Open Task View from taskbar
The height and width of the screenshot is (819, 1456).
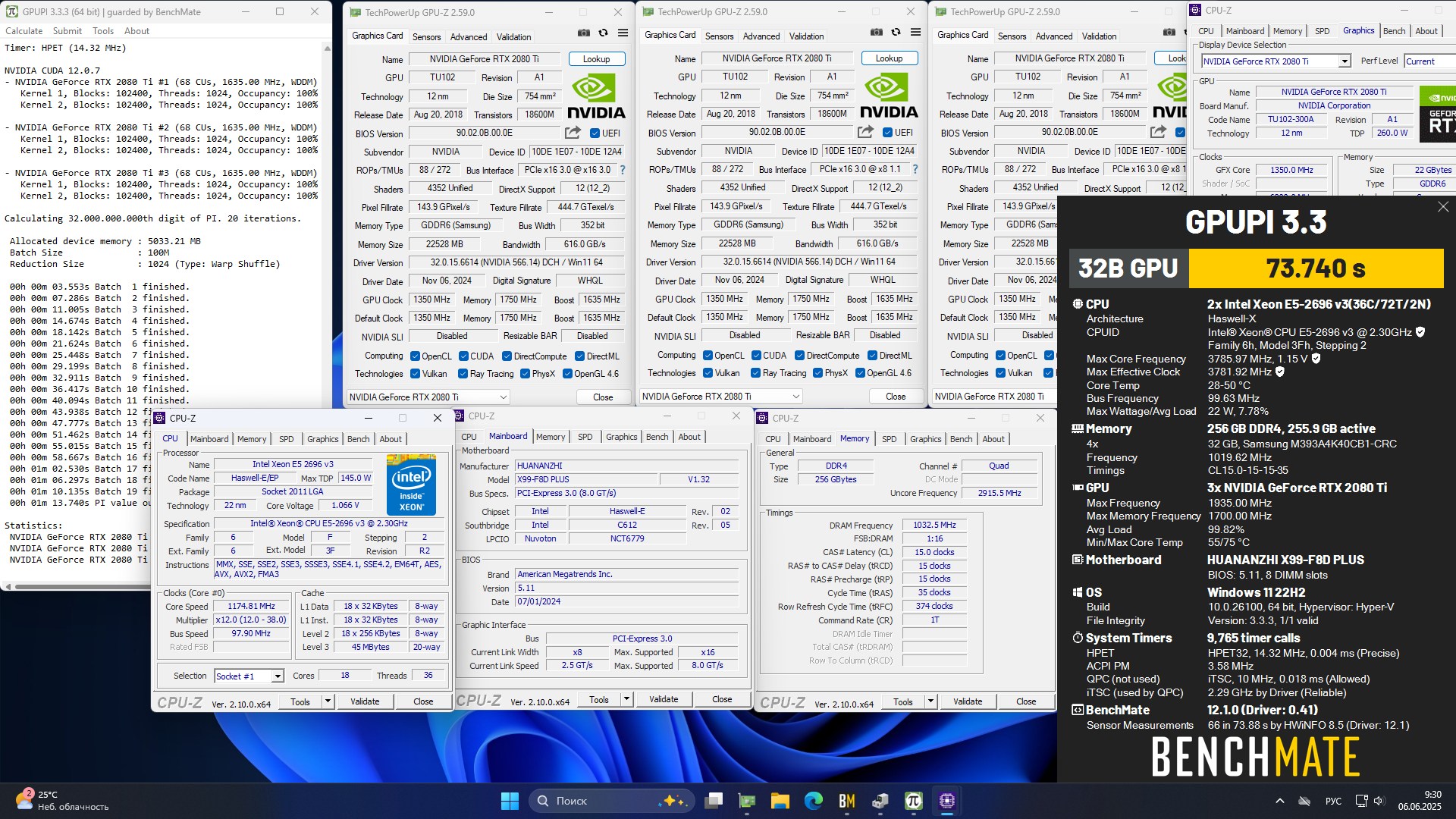point(714,801)
